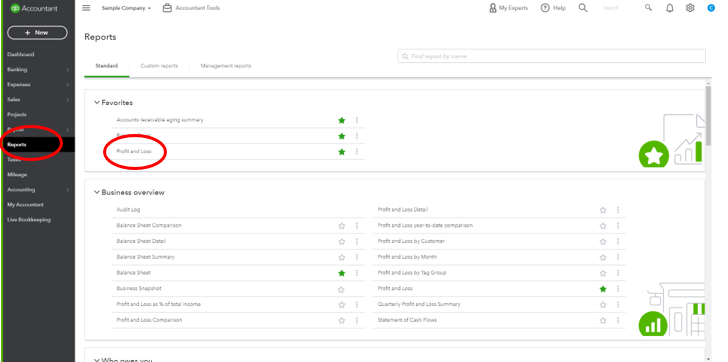Open Mileage in sidebar
The height and width of the screenshot is (362, 728).
coord(17,175)
